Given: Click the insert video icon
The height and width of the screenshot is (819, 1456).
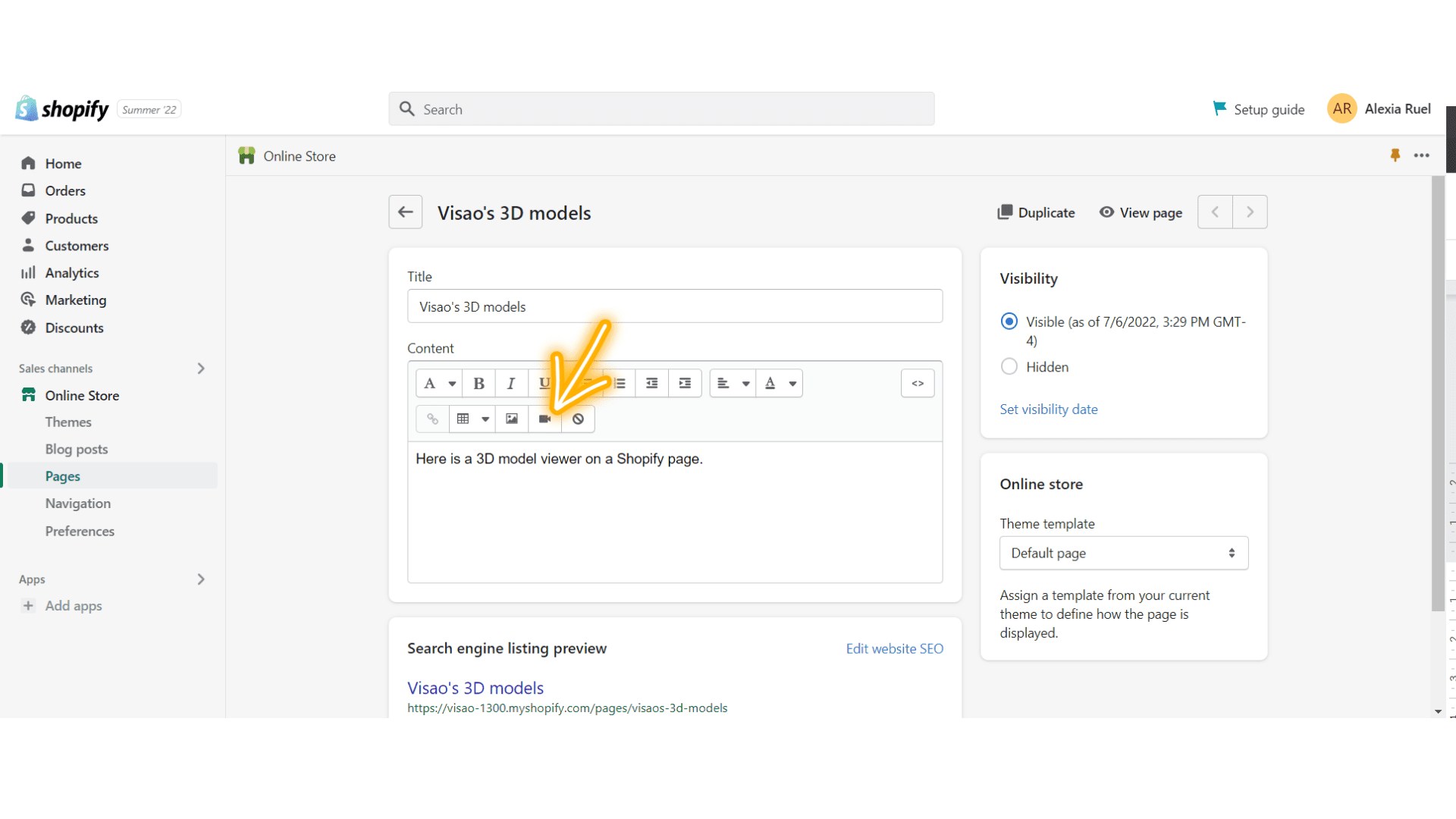Looking at the screenshot, I should [544, 419].
